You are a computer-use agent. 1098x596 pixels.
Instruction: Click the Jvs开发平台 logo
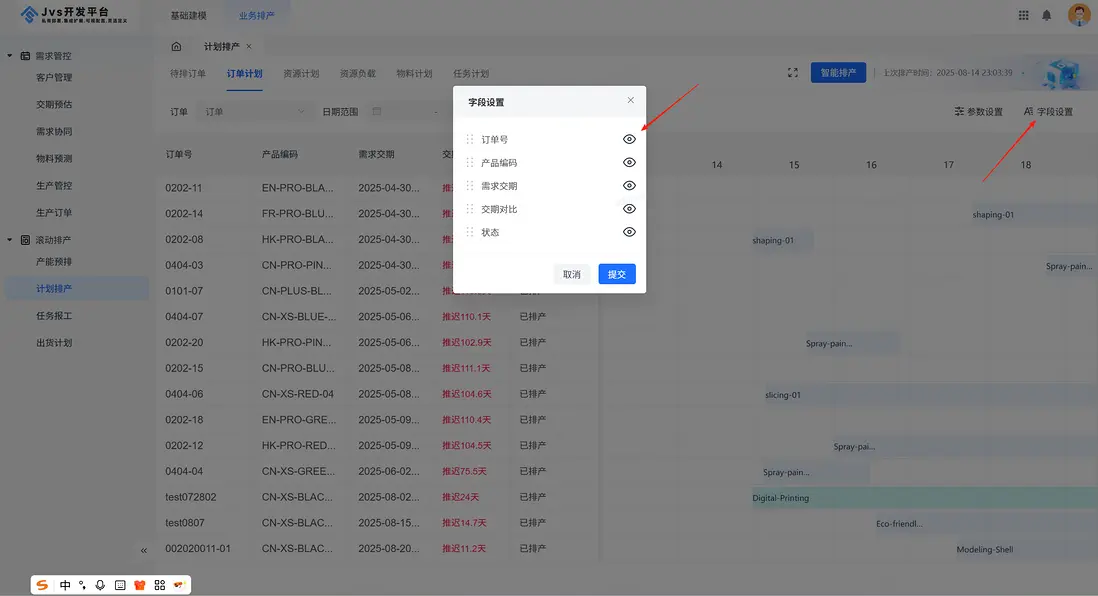point(74,15)
